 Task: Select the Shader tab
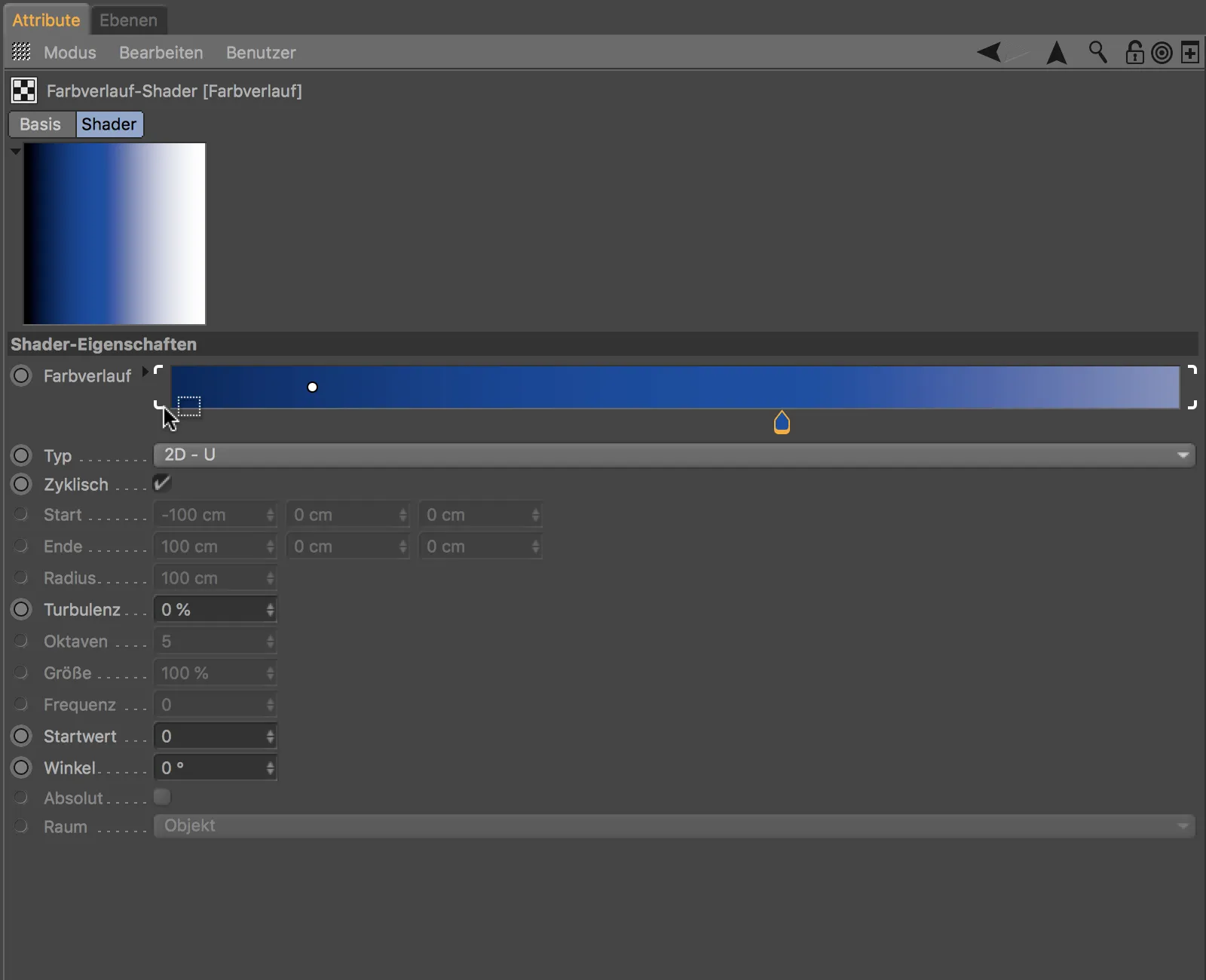pos(109,124)
